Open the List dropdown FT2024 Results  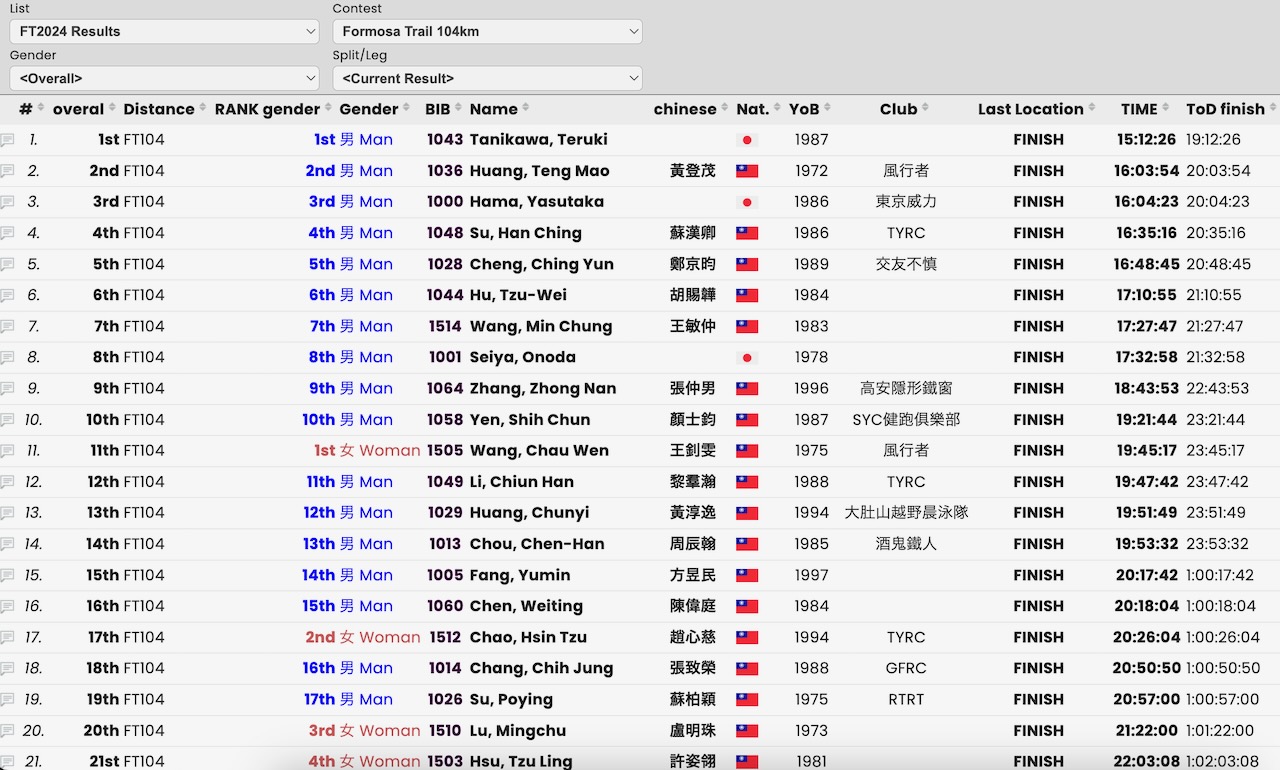tap(164, 31)
